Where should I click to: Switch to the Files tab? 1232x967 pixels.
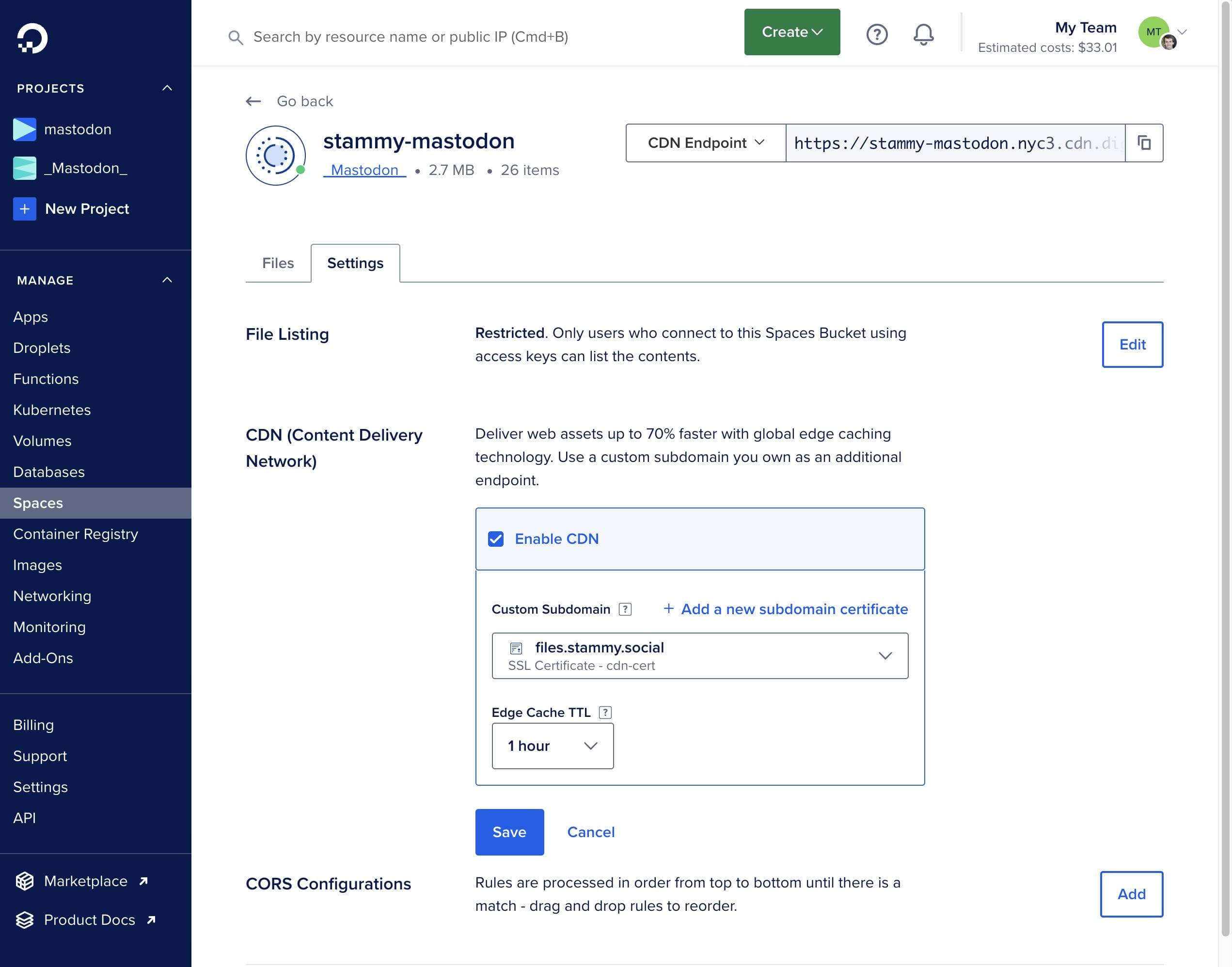tap(277, 263)
